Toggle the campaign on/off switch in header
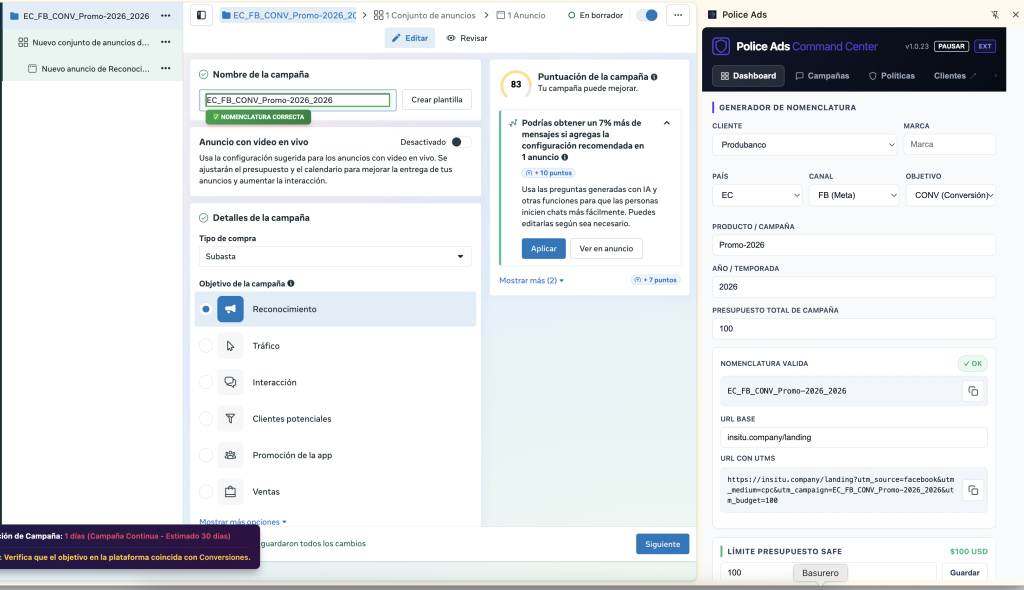Screen dimensions: 1024x590 coord(647,15)
